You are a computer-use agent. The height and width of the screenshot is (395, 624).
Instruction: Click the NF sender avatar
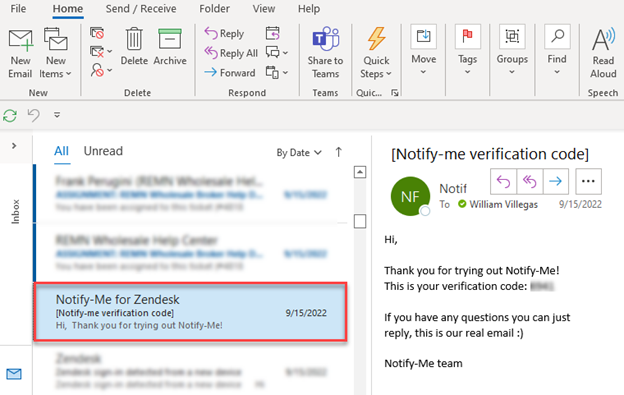click(410, 196)
